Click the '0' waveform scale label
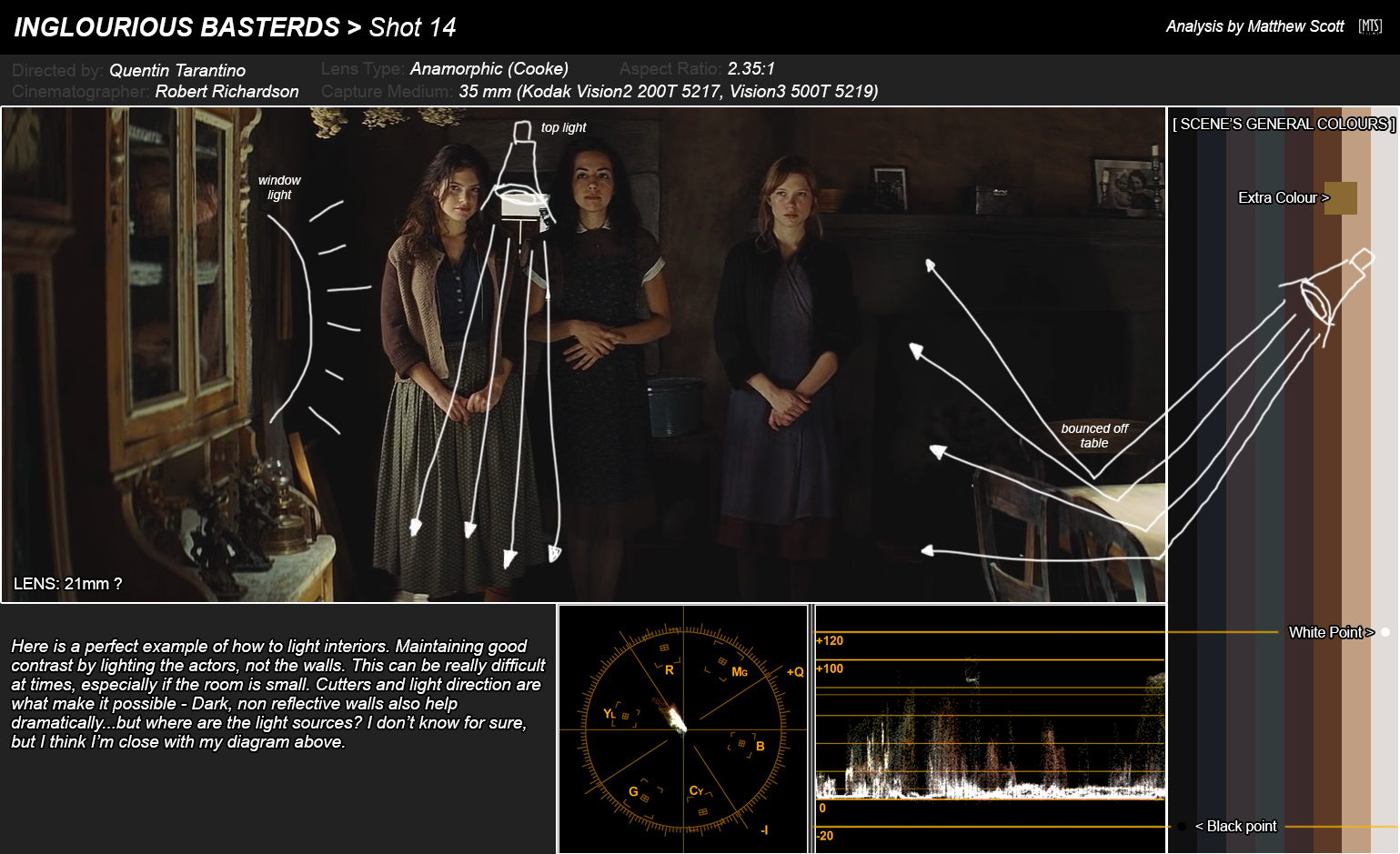Viewport: 1400px width, 854px height. 822,808
